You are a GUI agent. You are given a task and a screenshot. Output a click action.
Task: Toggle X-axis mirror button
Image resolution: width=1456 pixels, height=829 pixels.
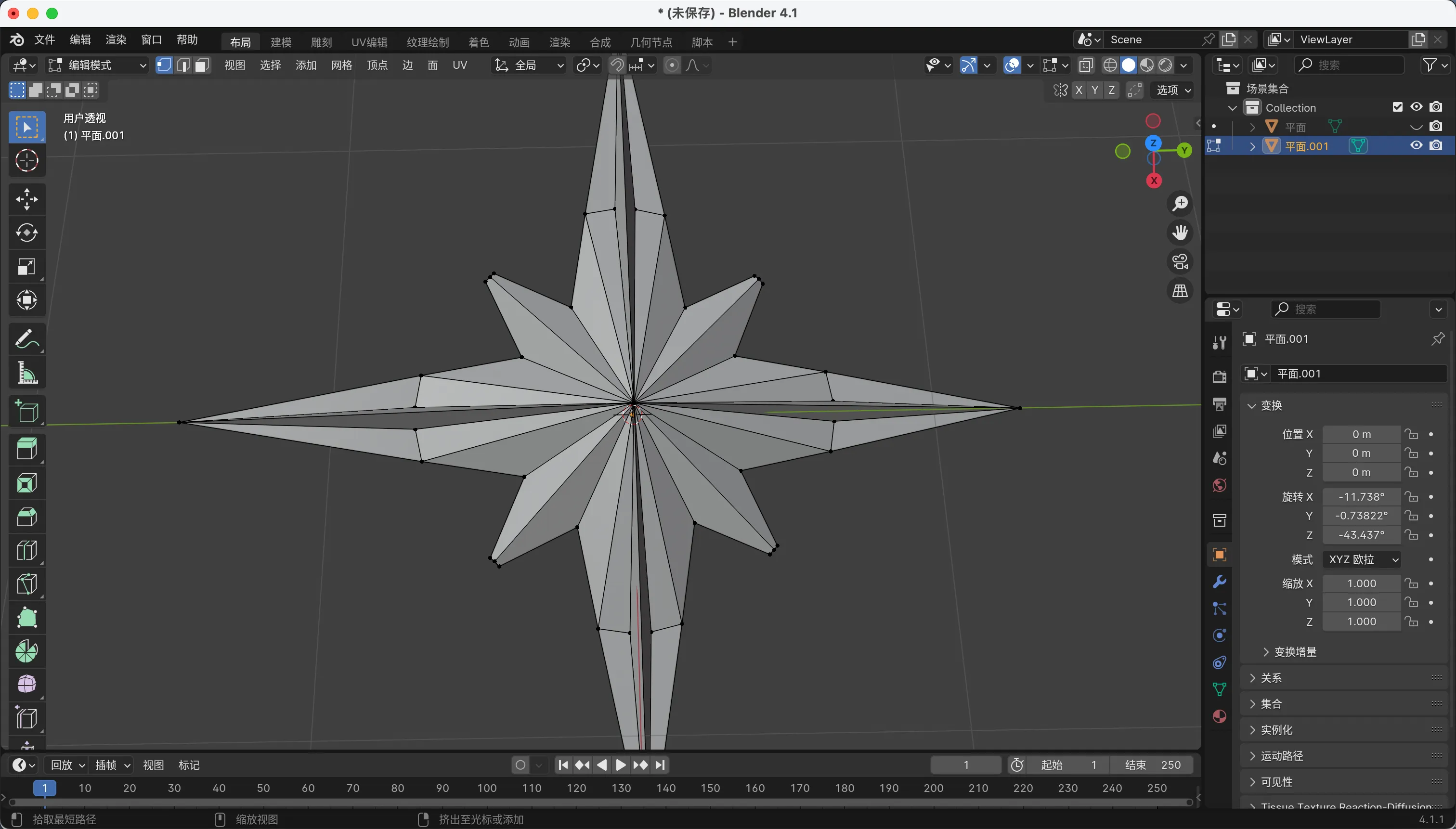point(1079,90)
